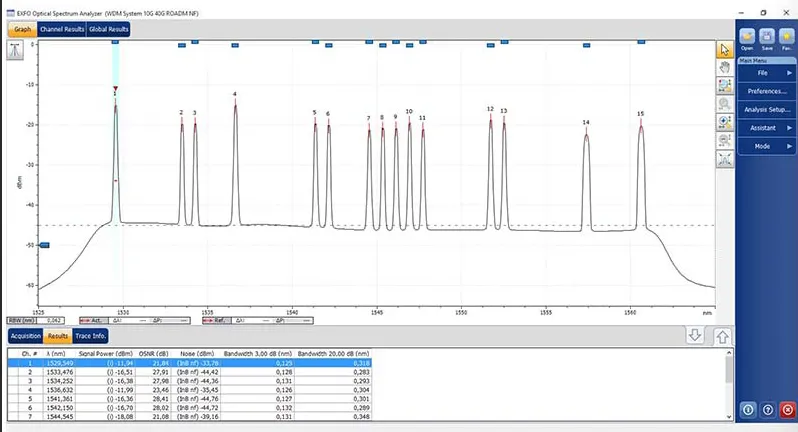This screenshot has height=432, width=798.
Task: Expand the Assistant submenu
Action: [x=766, y=128]
